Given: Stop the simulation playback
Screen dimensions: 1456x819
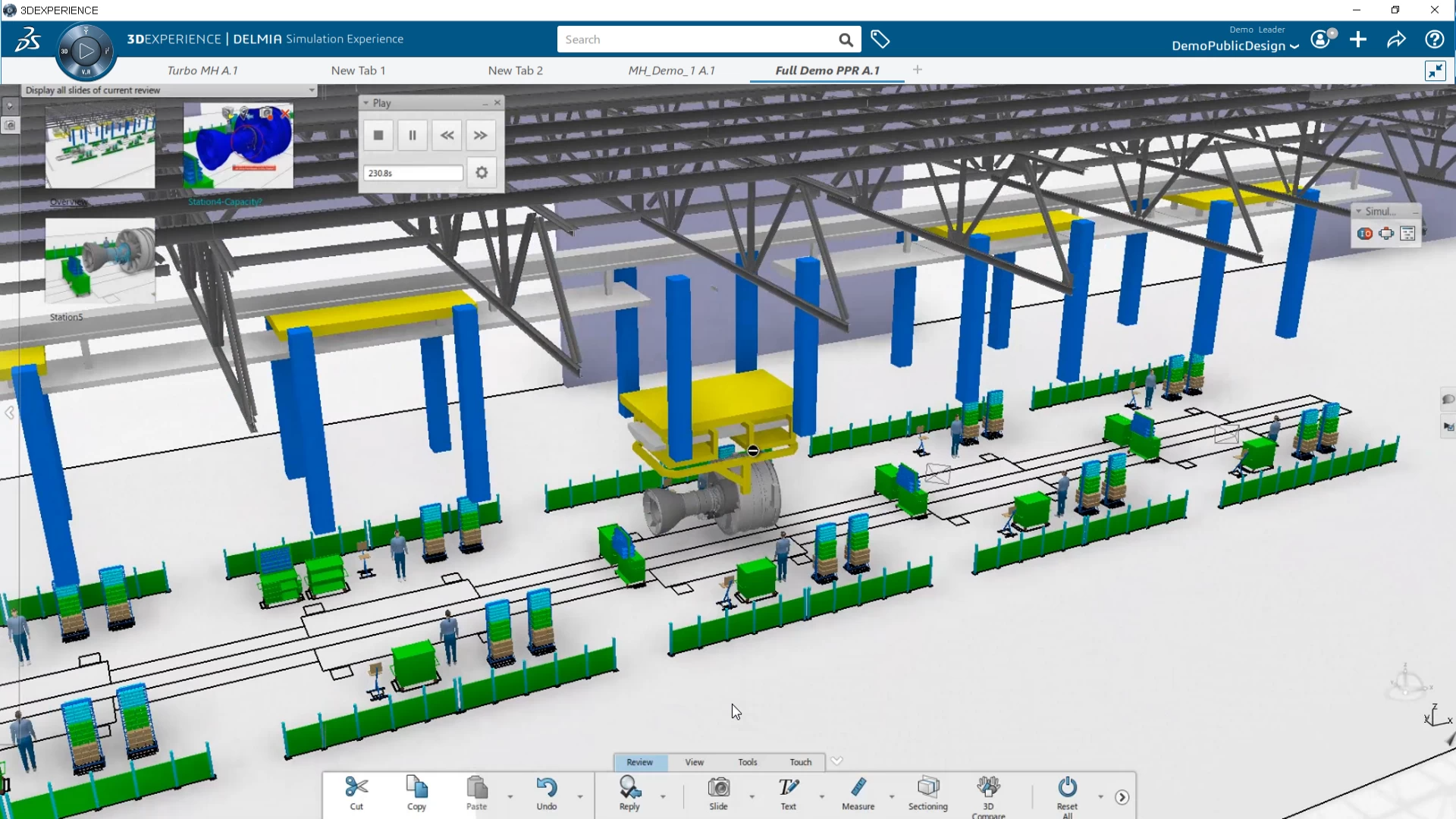Looking at the screenshot, I should pyautogui.click(x=378, y=135).
